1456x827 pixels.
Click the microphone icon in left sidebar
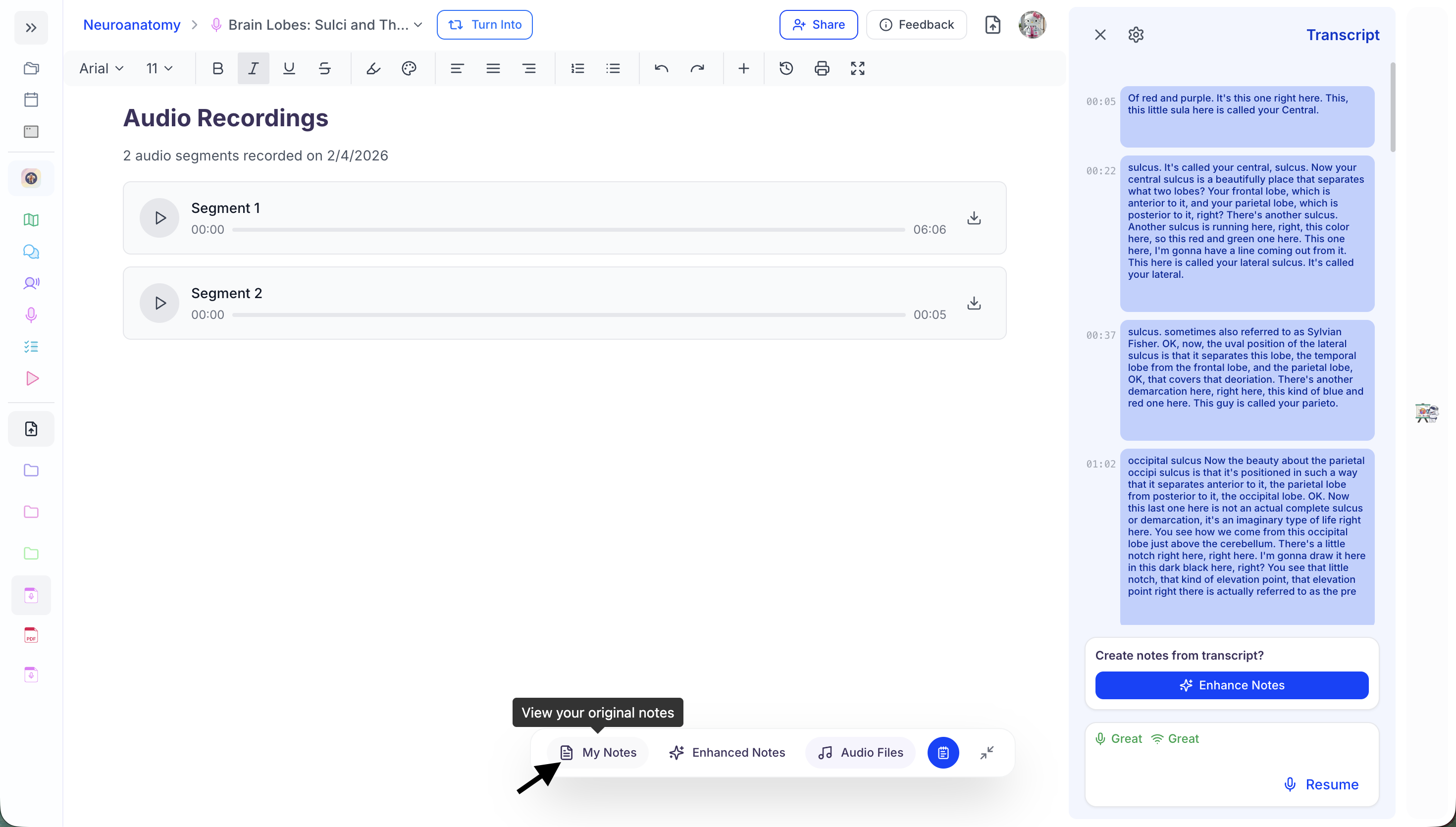click(x=31, y=315)
